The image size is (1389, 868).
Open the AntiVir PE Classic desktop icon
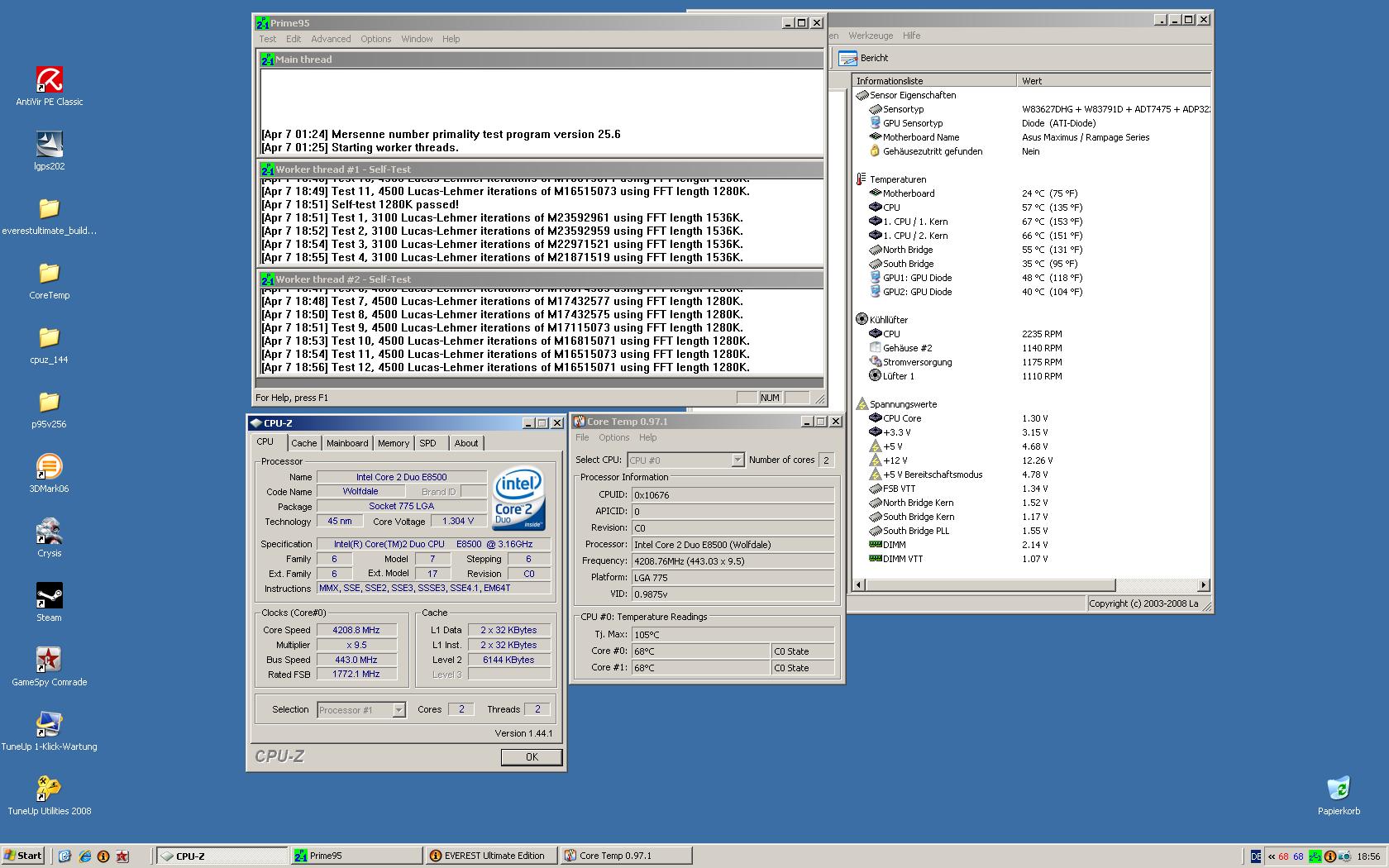[50, 80]
